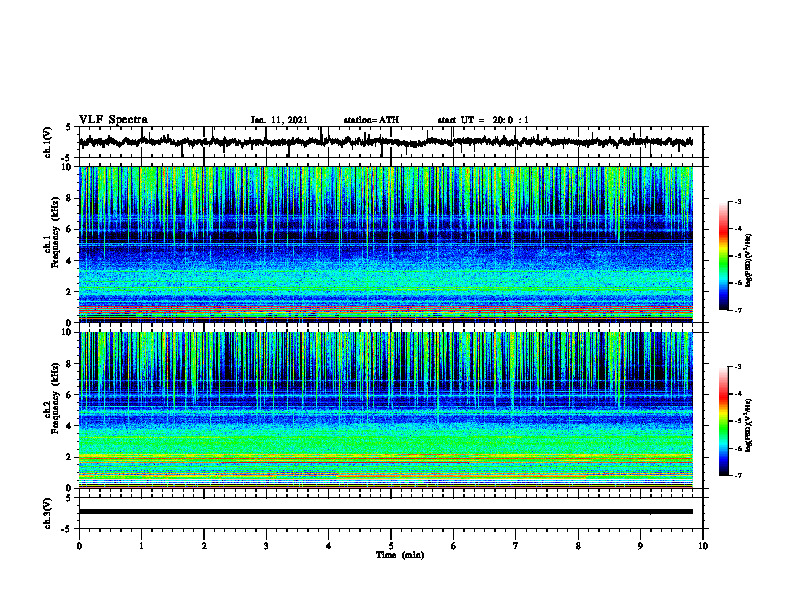792x612 pixels.
Task: Click the "8" tick on the time axis
Action: tap(578, 546)
